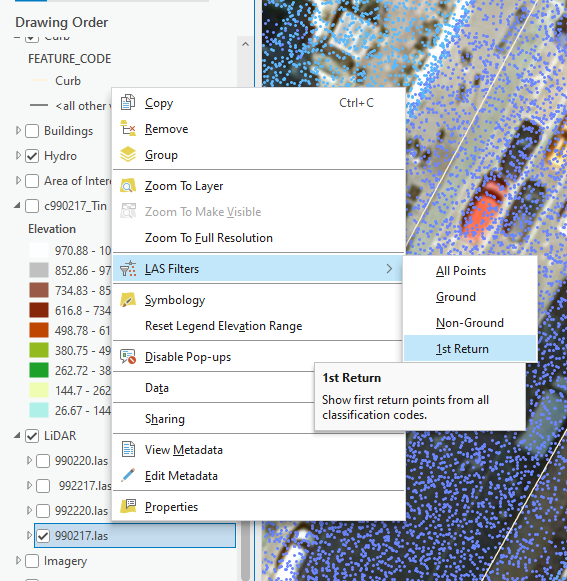Choose Reset Legend Elevation Range
The width and height of the screenshot is (567, 581).
coord(258,326)
